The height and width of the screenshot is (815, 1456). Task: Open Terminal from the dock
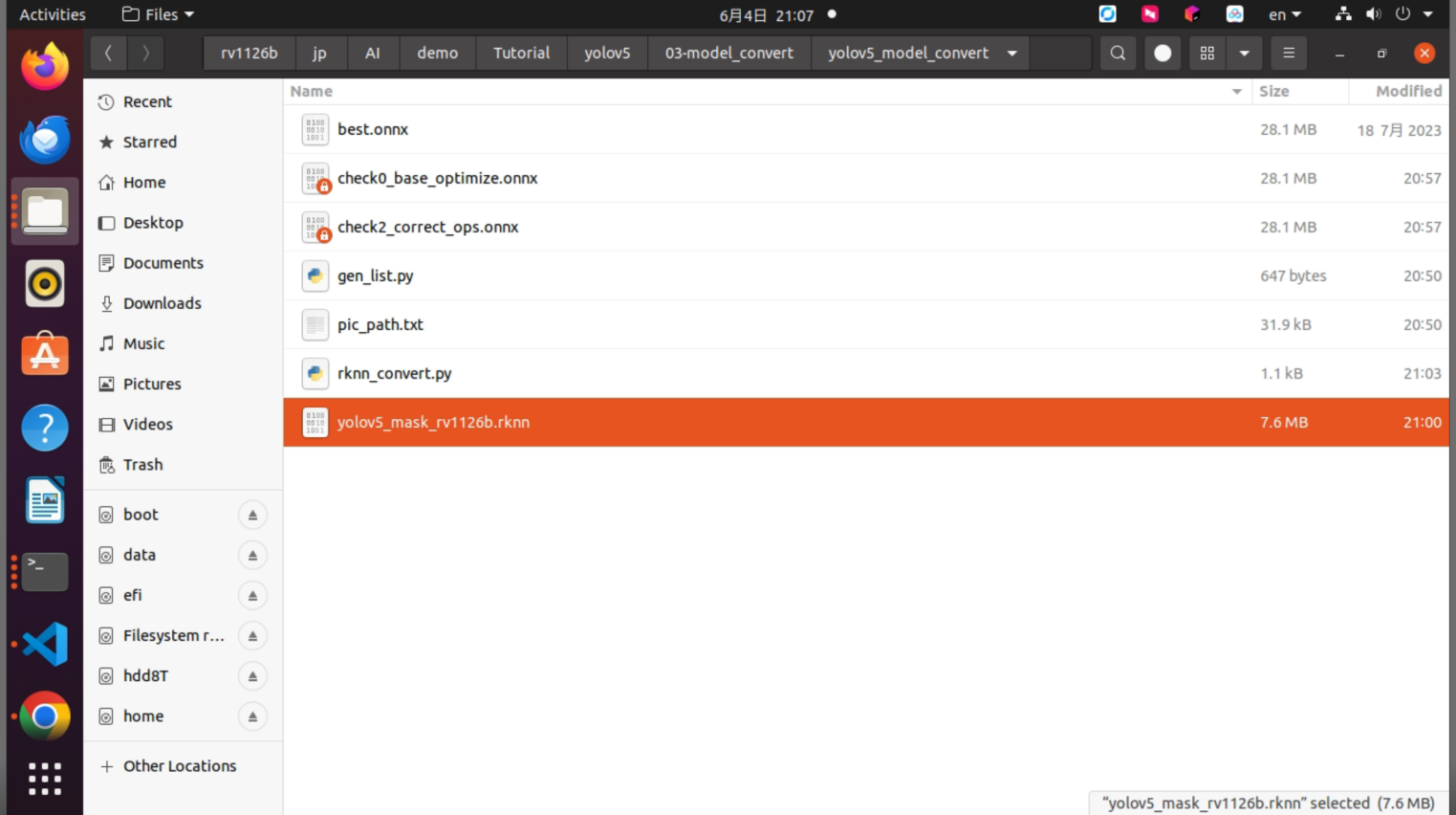point(45,571)
